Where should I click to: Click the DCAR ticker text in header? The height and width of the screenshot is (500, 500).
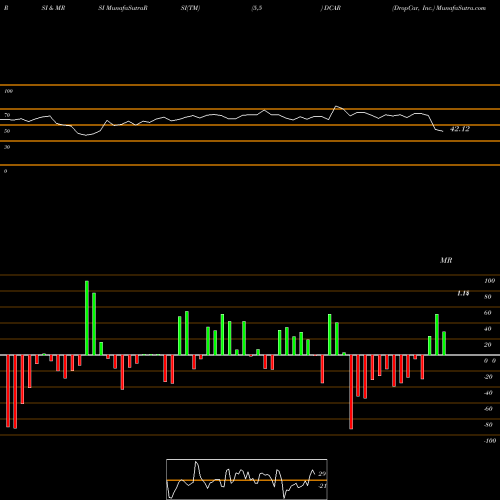(332, 8)
